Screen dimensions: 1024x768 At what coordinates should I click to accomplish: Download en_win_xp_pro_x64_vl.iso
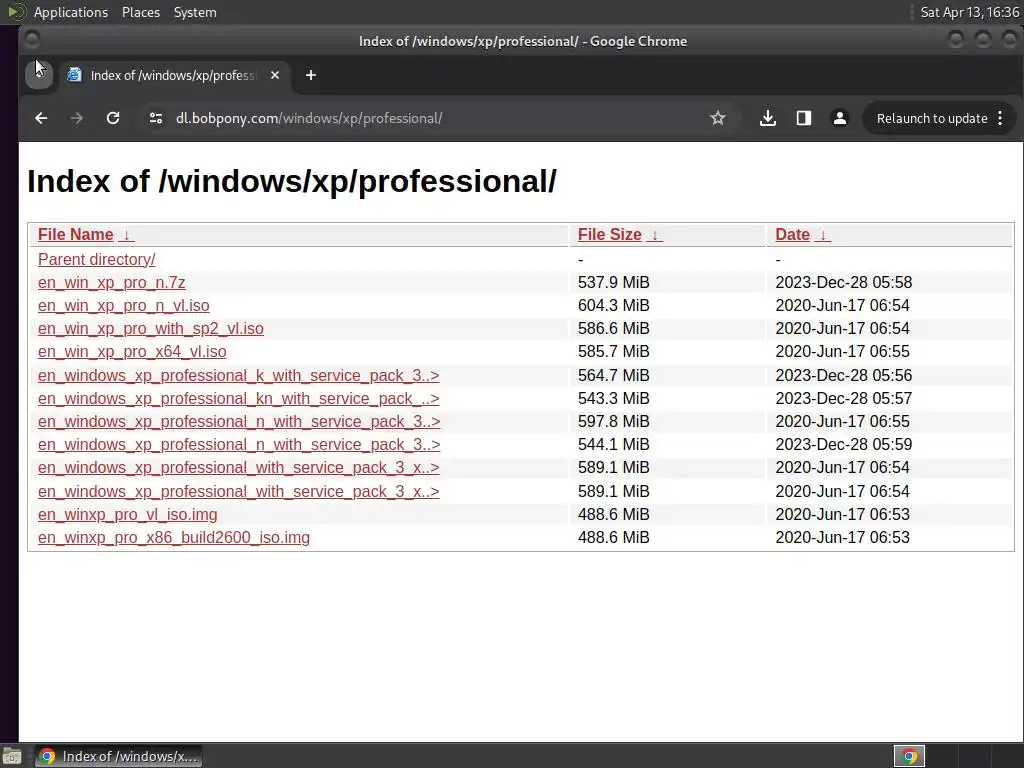coord(132,351)
